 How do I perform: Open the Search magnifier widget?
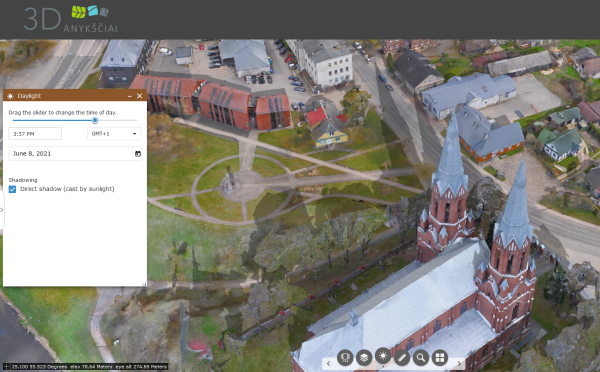point(421,358)
